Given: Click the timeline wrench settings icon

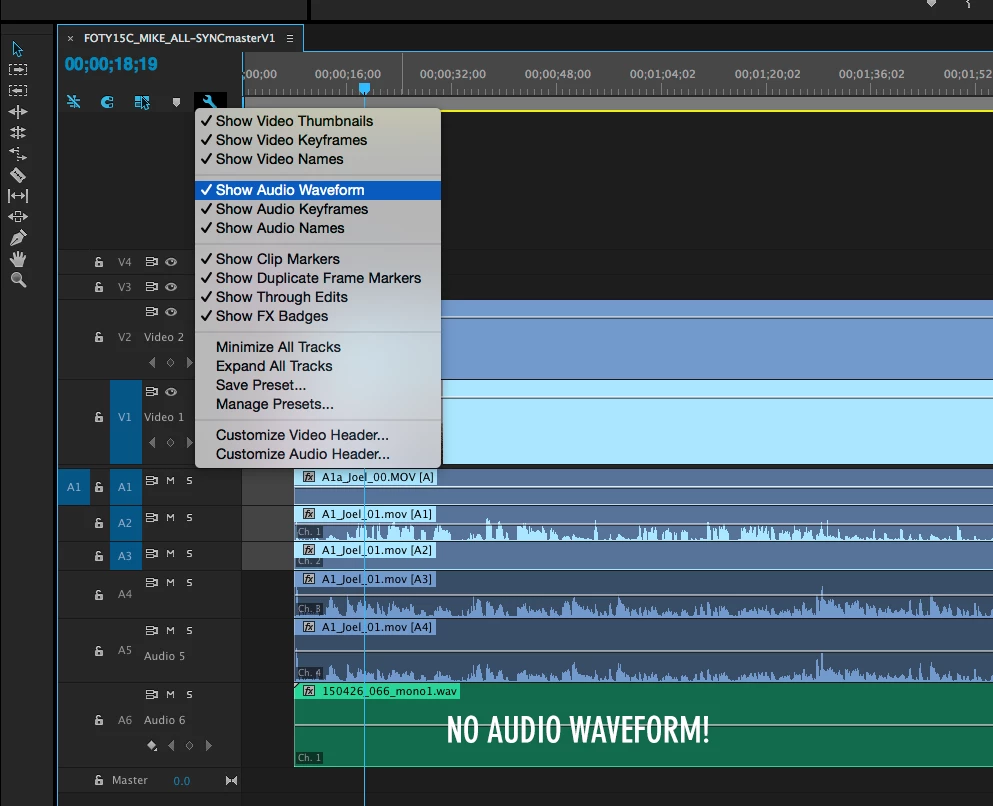Looking at the screenshot, I should click(x=209, y=101).
